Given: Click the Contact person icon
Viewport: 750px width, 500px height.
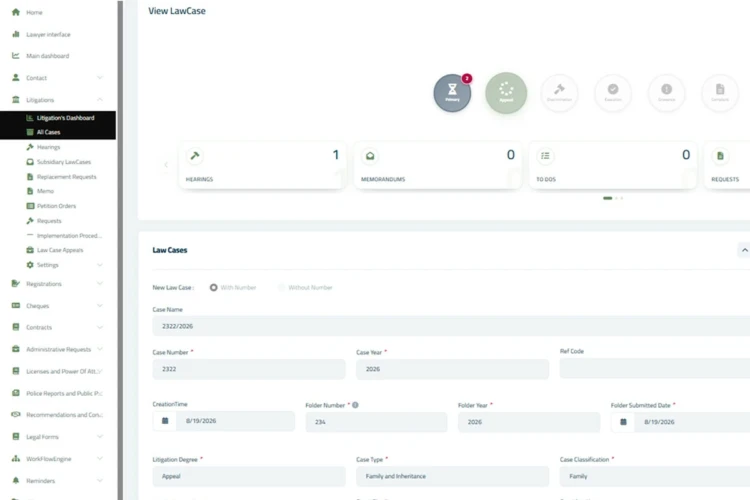Looking at the screenshot, I should point(16,77).
